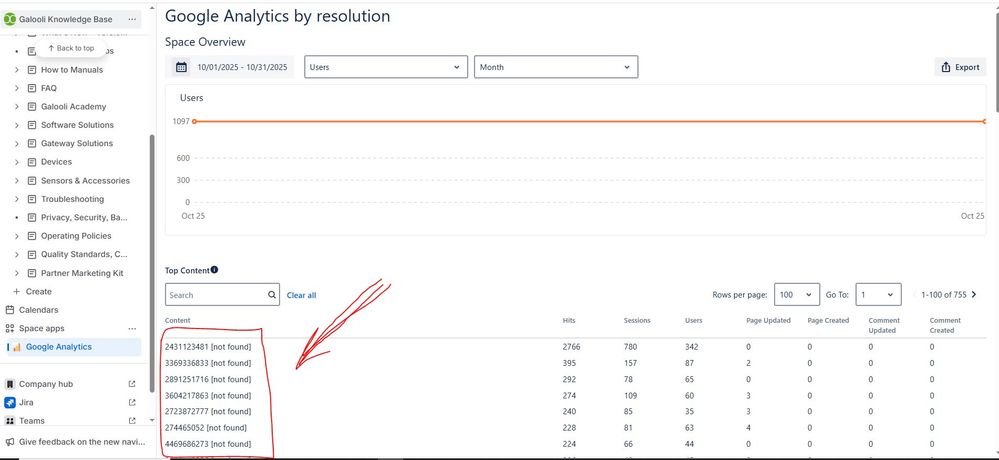Image resolution: width=999 pixels, height=460 pixels.
Task: Open the Devices page
Action: (x=57, y=162)
